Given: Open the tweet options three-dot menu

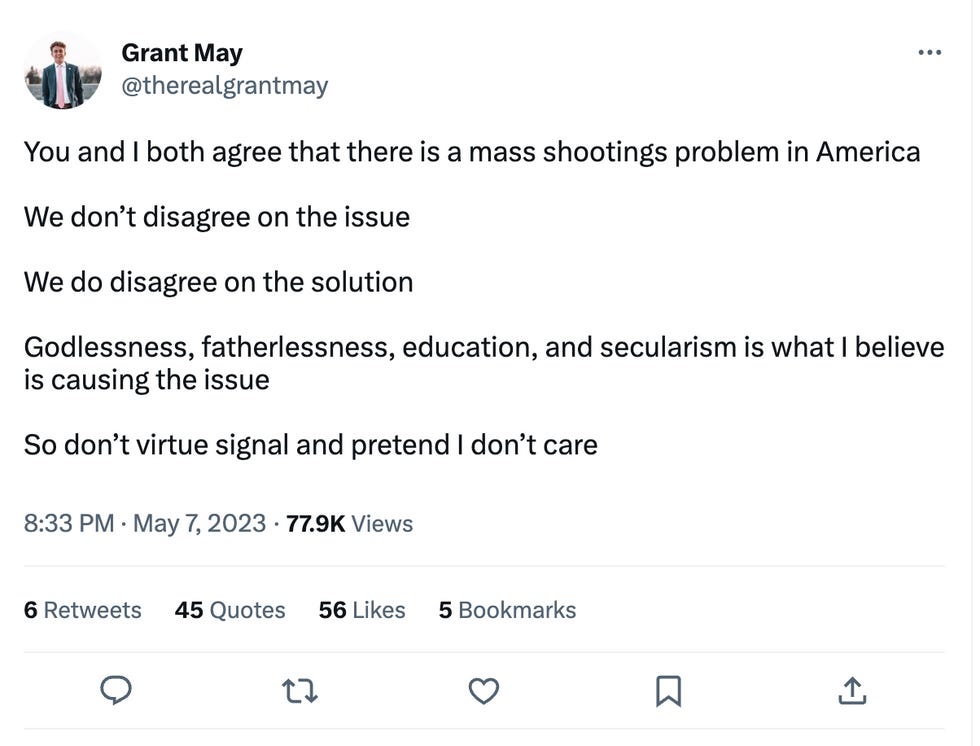Looking at the screenshot, I should point(928,52).
